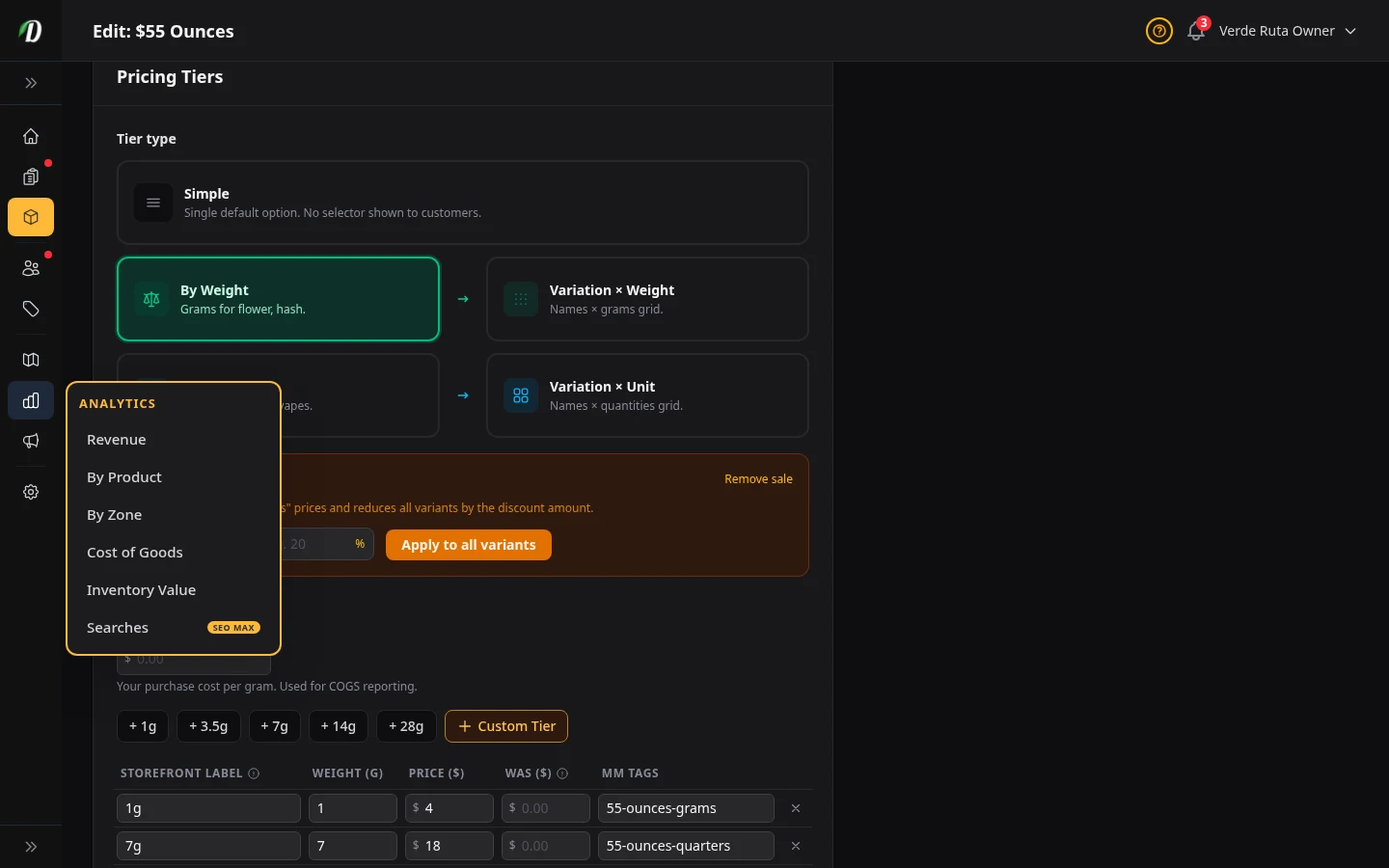Remove the 7g tier row with its X

pyautogui.click(x=796, y=846)
